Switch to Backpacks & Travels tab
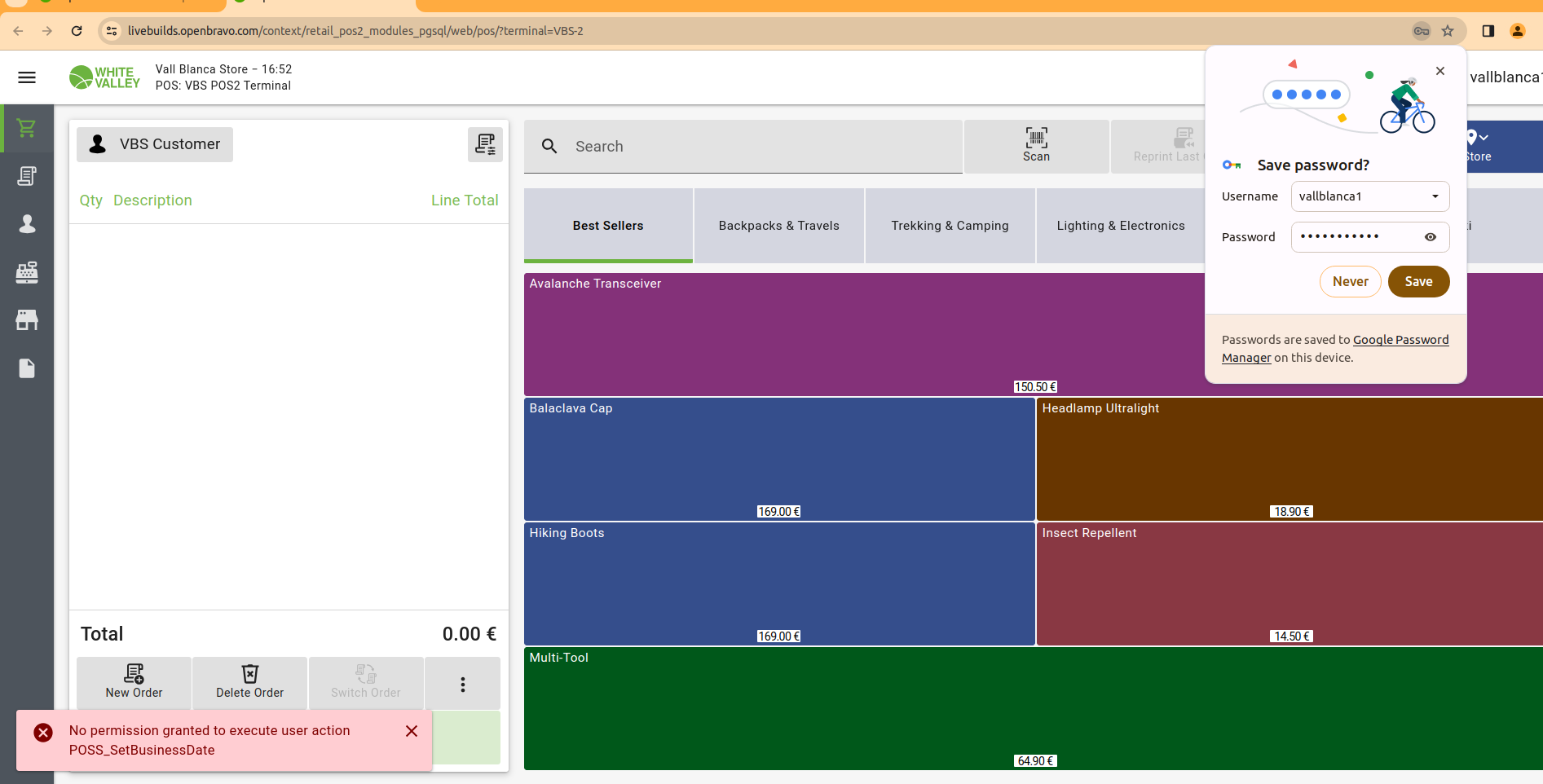The height and width of the screenshot is (784, 1543). 778,226
